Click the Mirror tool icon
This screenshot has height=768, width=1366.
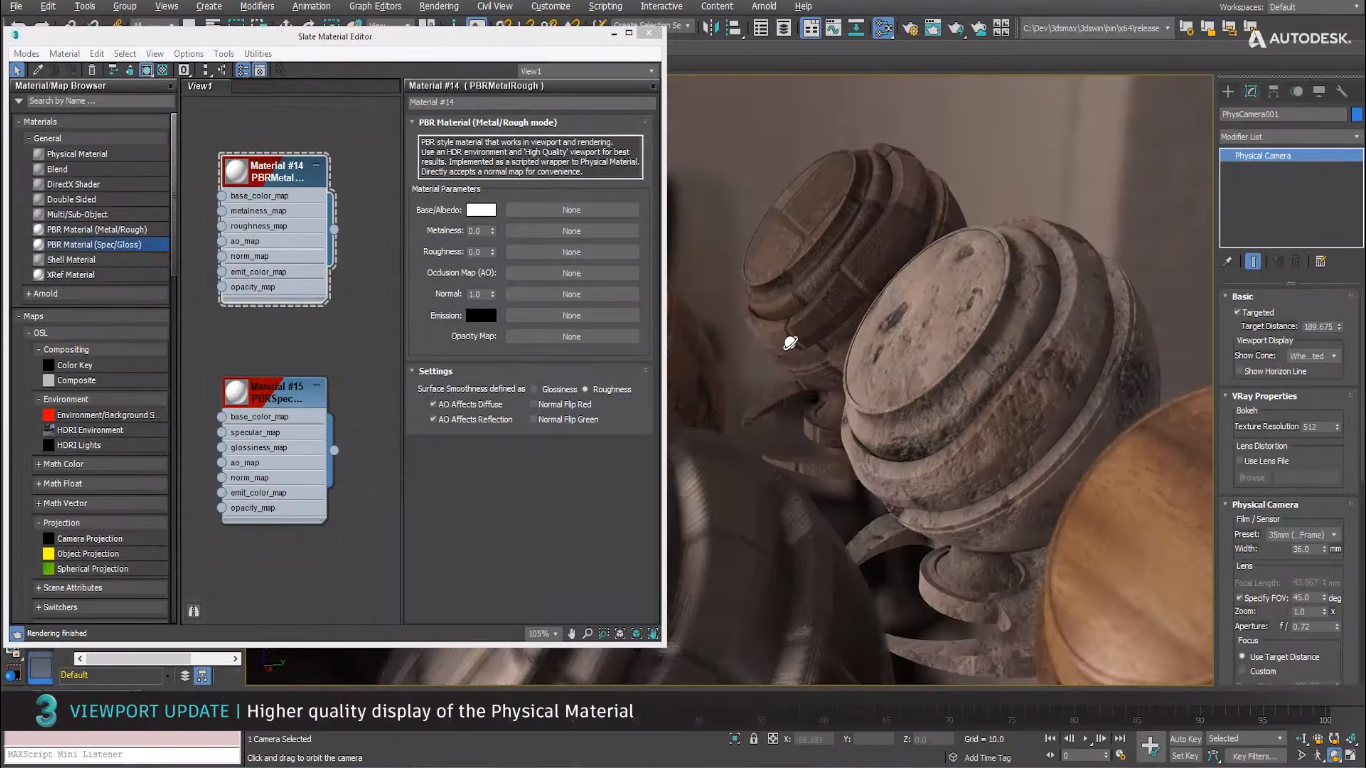tap(711, 28)
